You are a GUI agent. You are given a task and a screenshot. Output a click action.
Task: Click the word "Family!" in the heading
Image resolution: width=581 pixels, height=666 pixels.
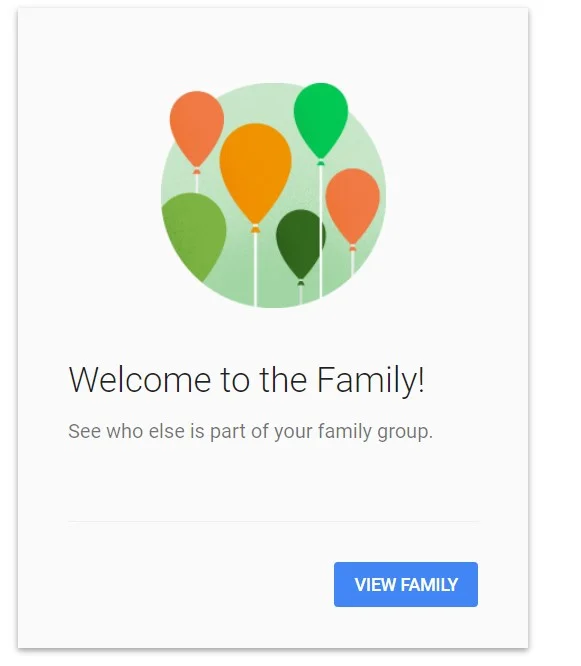point(370,380)
